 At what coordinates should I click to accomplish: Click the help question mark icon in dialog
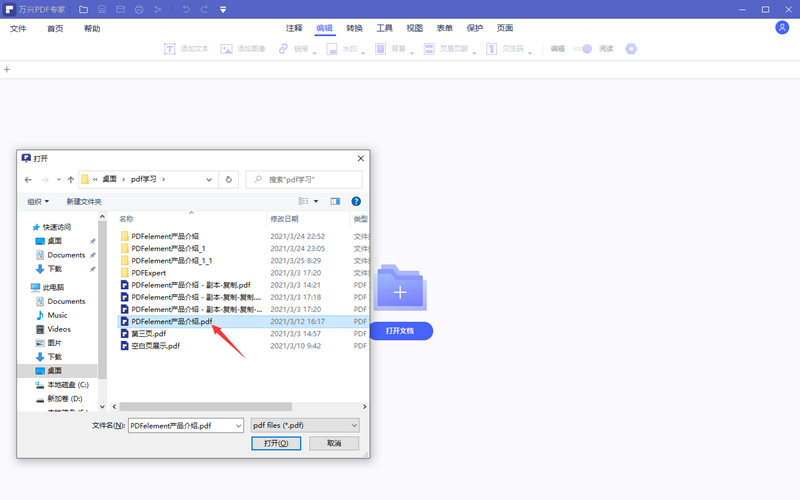356,201
